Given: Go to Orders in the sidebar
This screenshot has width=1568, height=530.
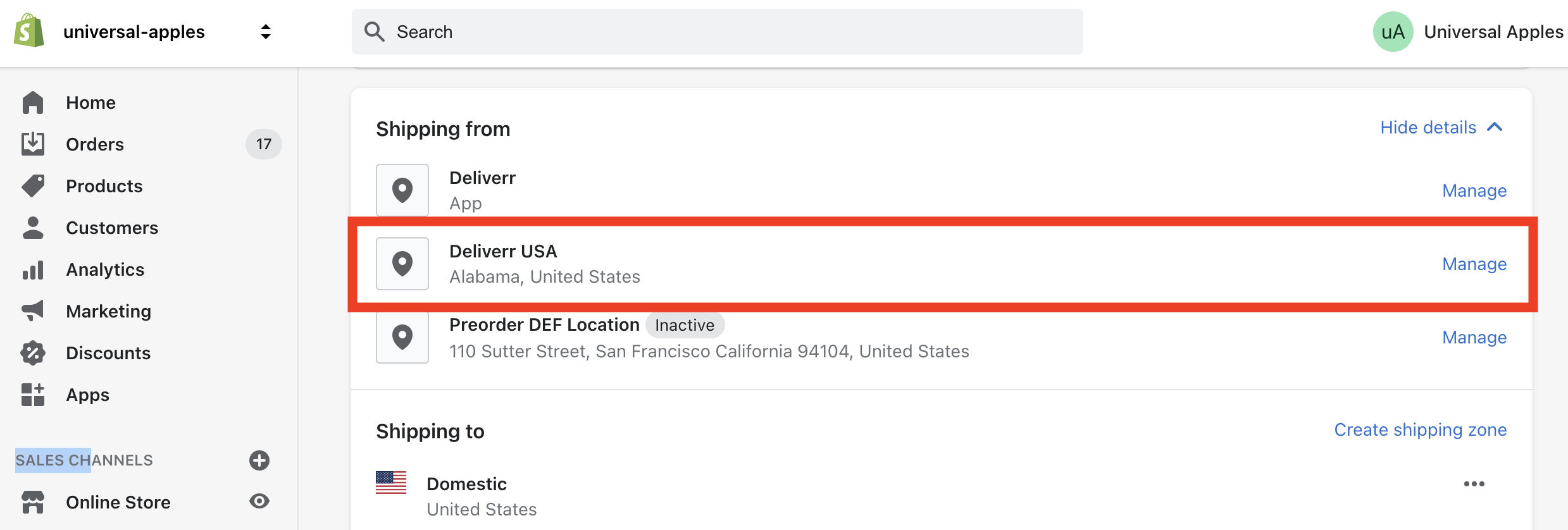Looking at the screenshot, I should point(95,144).
